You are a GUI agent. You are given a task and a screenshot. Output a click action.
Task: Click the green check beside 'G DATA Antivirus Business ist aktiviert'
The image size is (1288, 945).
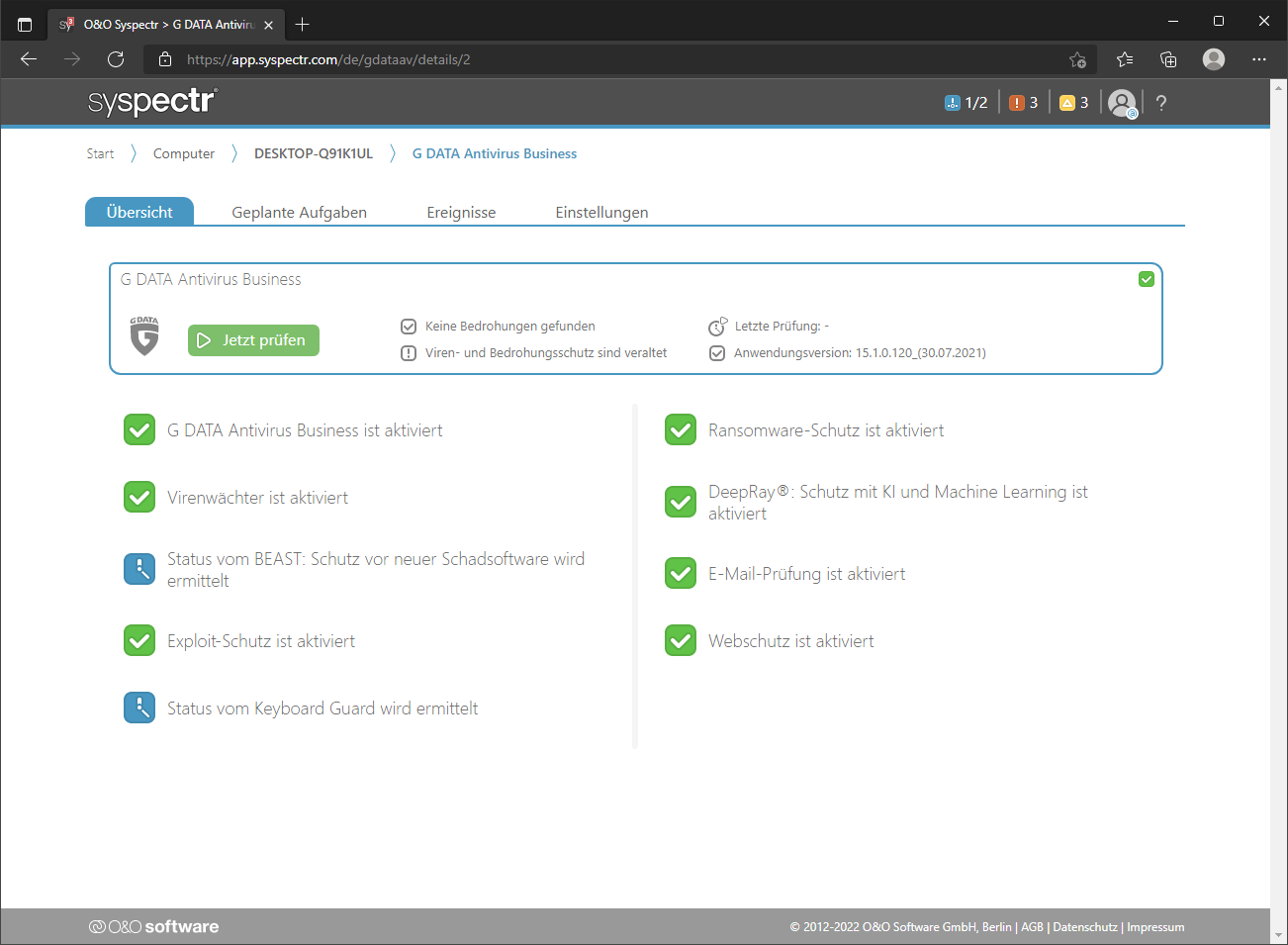pyautogui.click(x=139, y=430)
